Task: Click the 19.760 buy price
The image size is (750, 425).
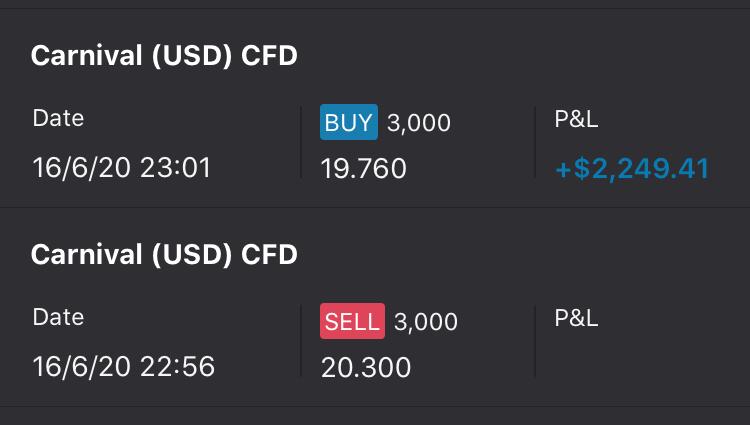Action: [x=364, y=168]
